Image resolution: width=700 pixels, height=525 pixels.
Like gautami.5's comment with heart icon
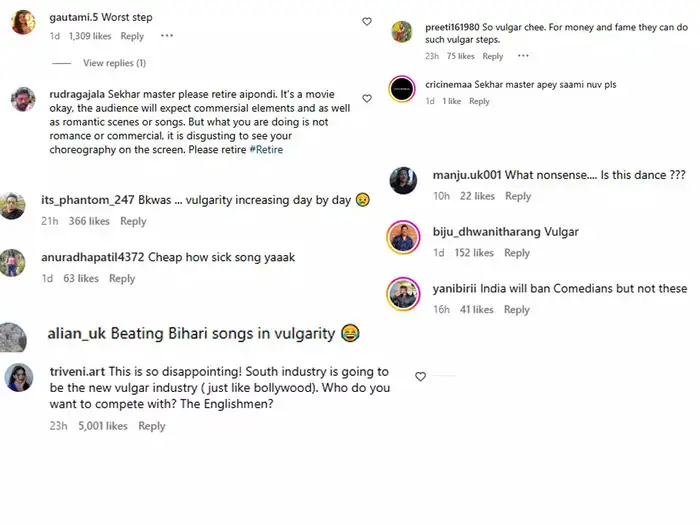pyautogui.click(x=367, y=21)
